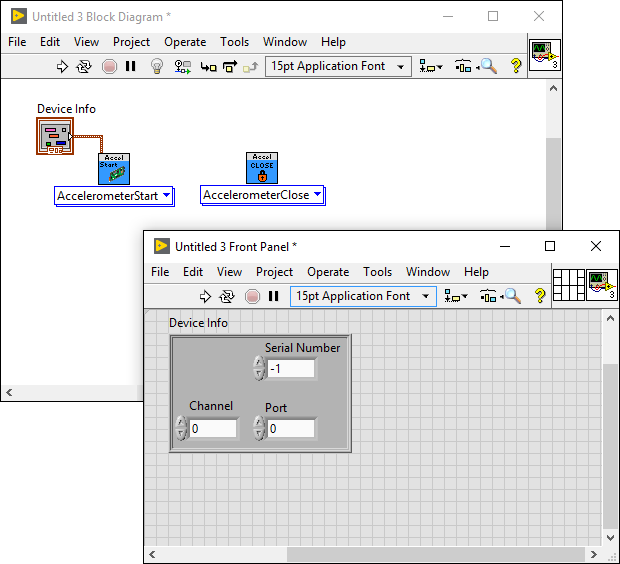Click Run arrow in Front Panel toolbar
Screen dimensions: 620x564
(x=205, y=296)
